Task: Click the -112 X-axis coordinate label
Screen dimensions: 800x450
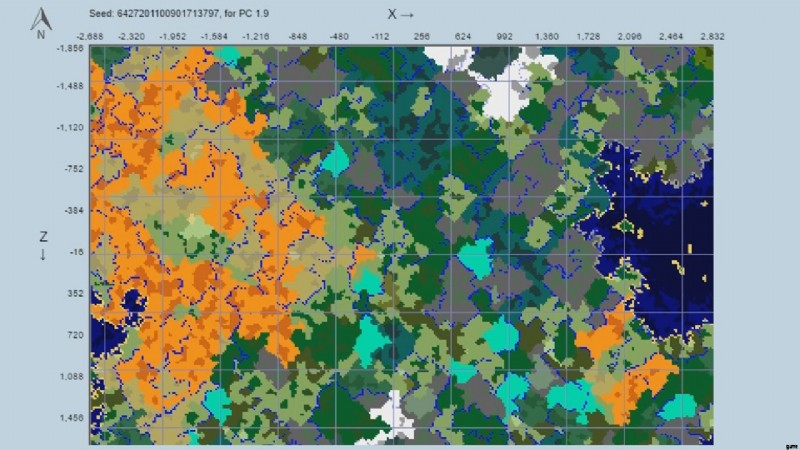Action: tap(380, 37)
